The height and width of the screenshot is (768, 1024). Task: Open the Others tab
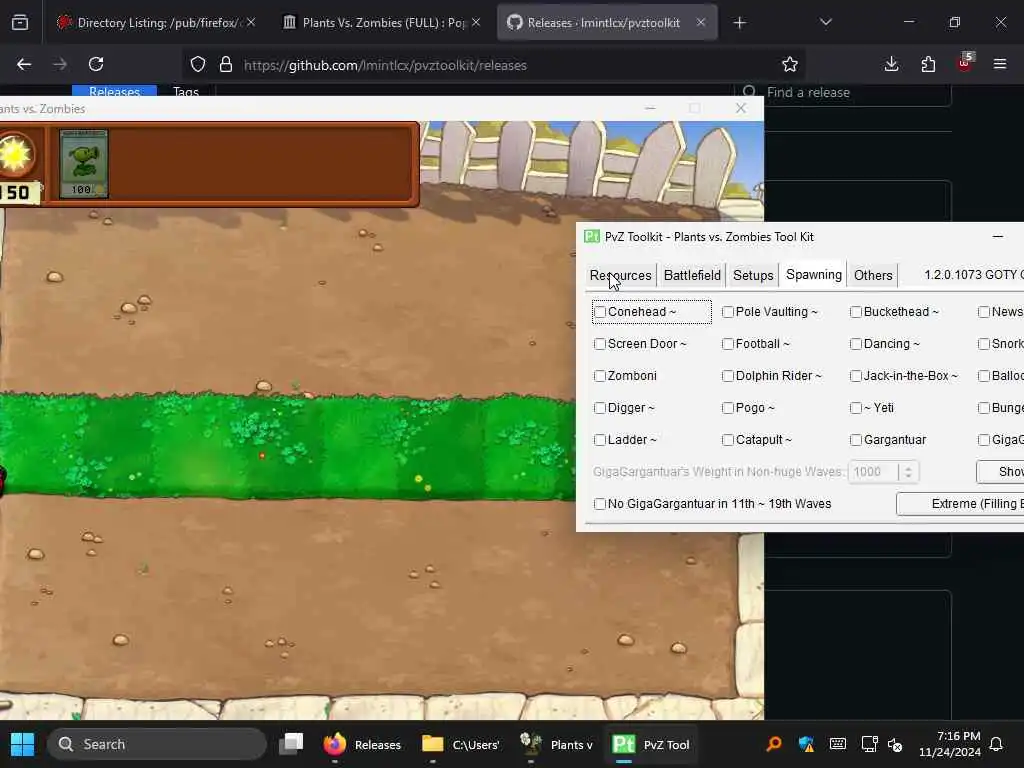873,275
